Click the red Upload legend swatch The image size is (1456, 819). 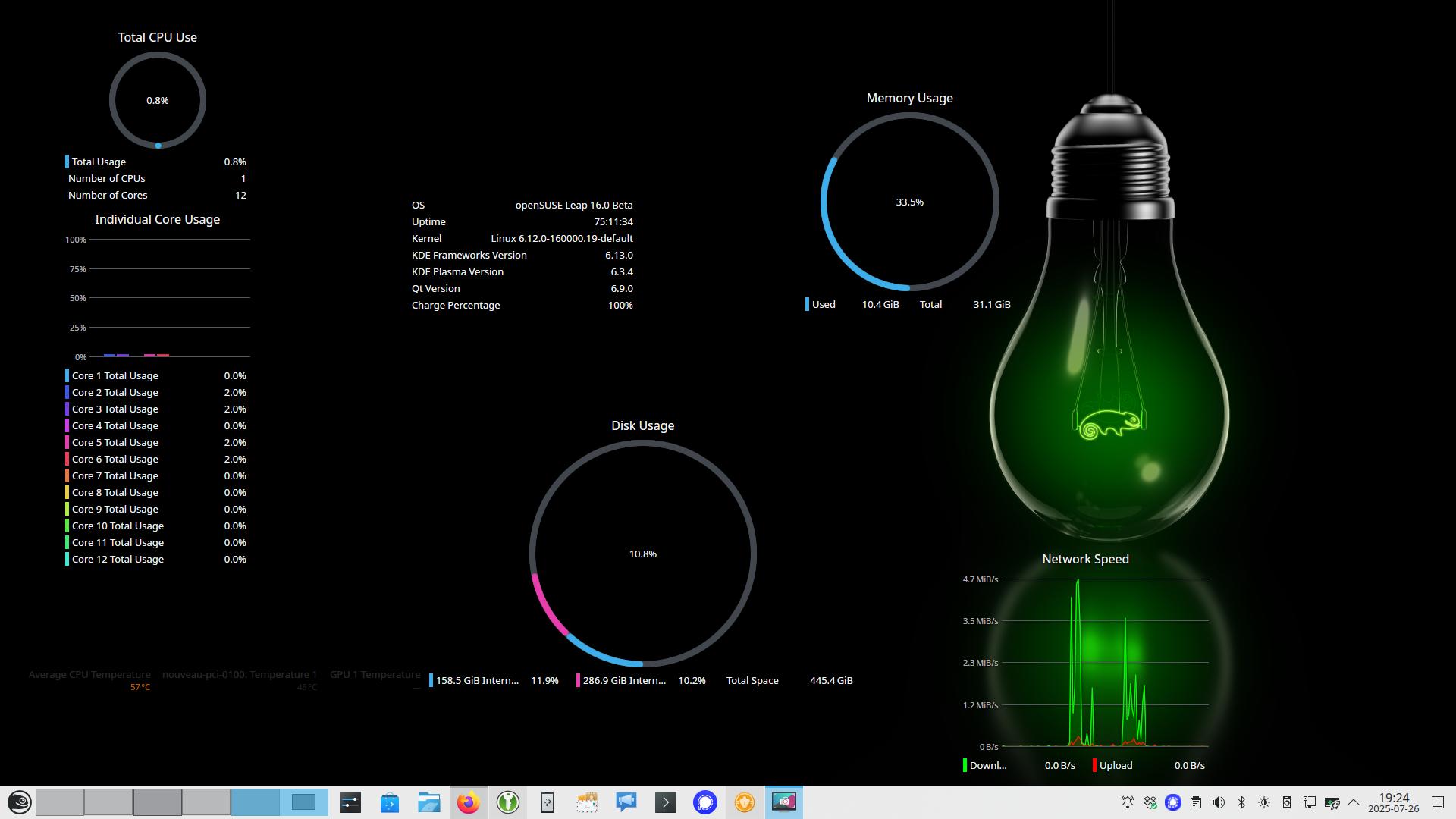[x=1094, y=765]
